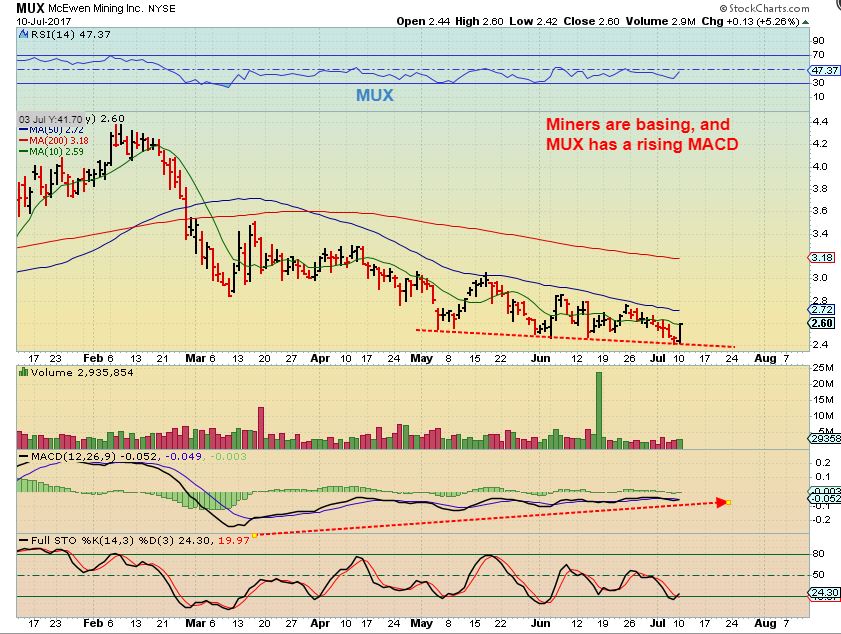Click the Volume 2.9M header value
The width and height of the screenshot is (841, 634).
660,21
